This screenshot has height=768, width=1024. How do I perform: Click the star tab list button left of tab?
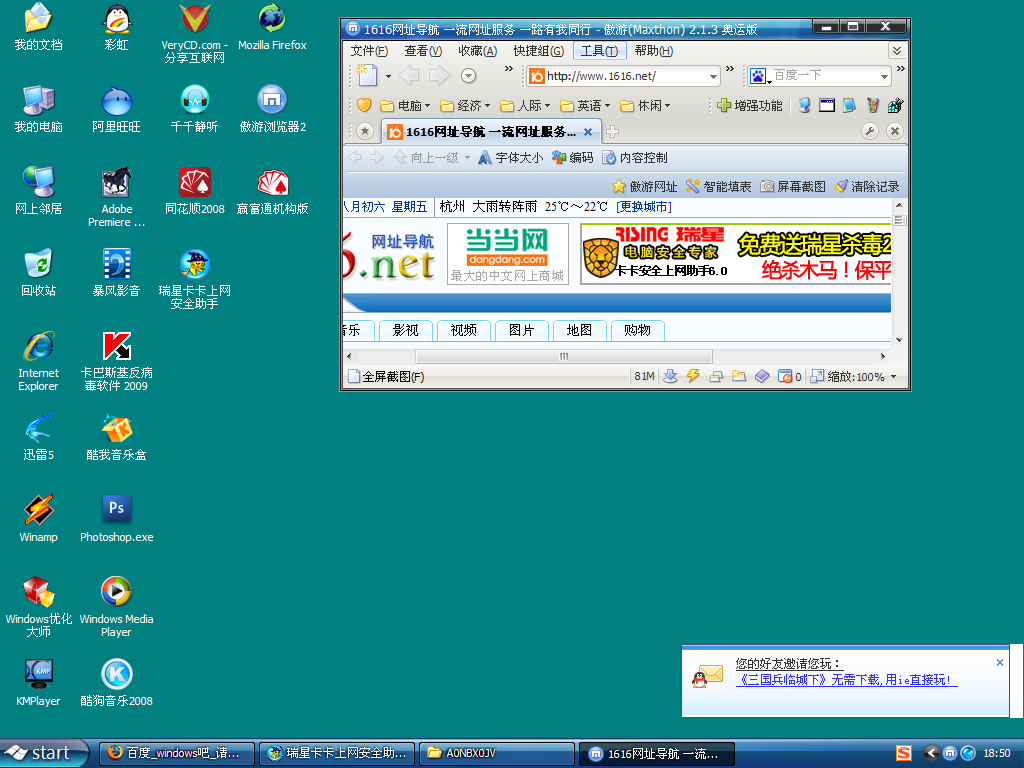[365, 131]
